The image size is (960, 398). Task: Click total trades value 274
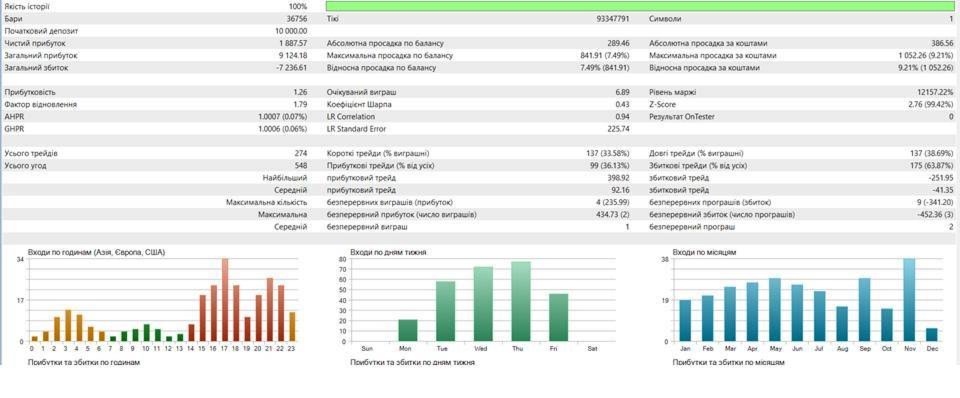pos(301,153)
